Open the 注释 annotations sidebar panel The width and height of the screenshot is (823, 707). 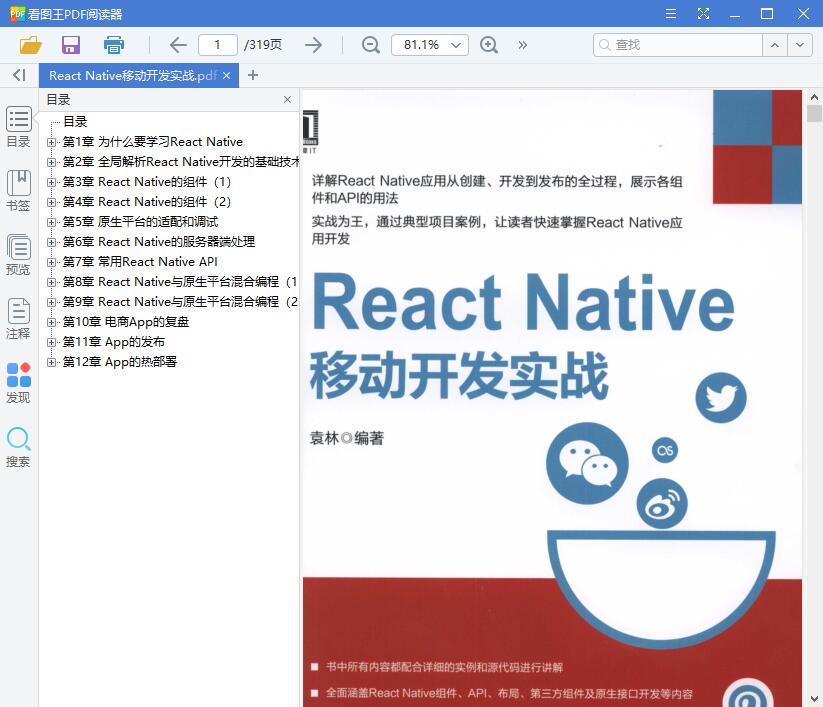pyautogui.click(x=18, y=319)
